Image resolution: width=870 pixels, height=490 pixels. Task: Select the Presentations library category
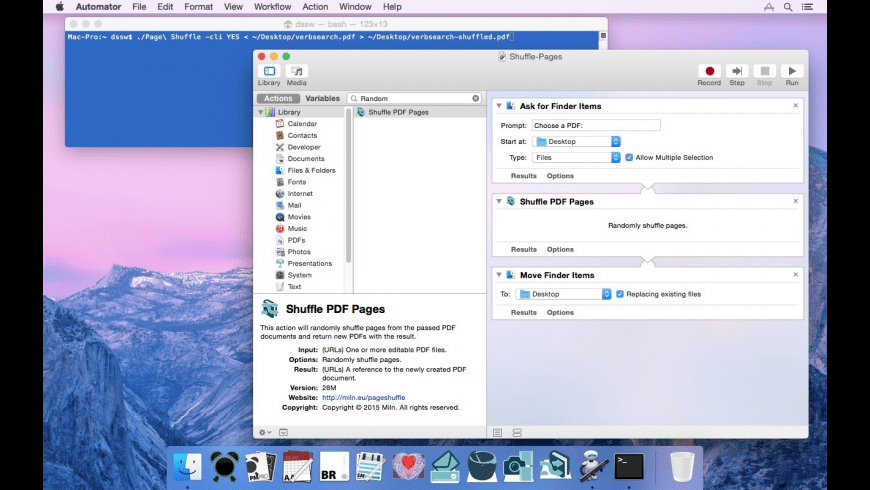[x=310, y=264]
